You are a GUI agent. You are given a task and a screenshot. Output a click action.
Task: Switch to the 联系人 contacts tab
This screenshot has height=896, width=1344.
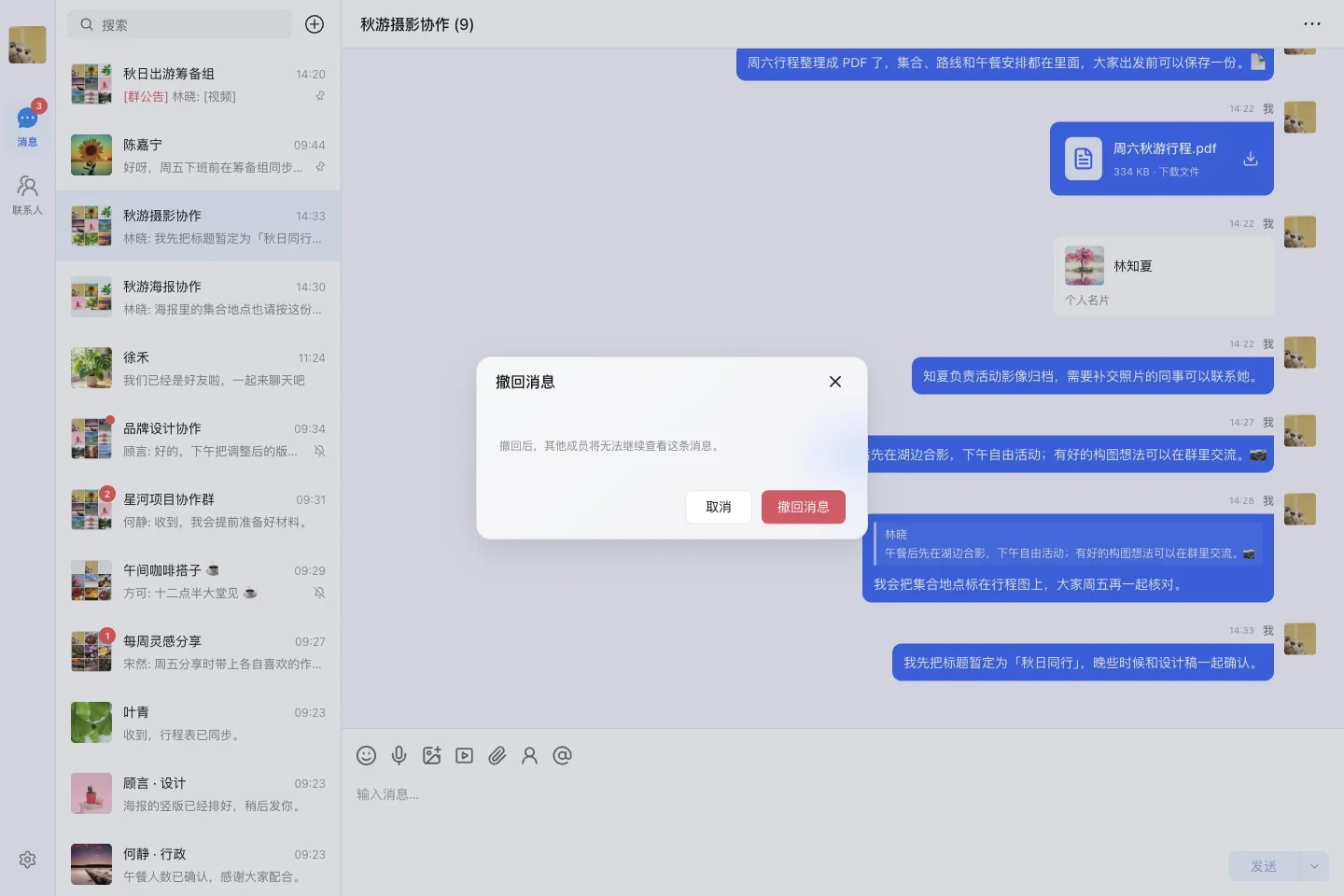click(x=27, y=195)
